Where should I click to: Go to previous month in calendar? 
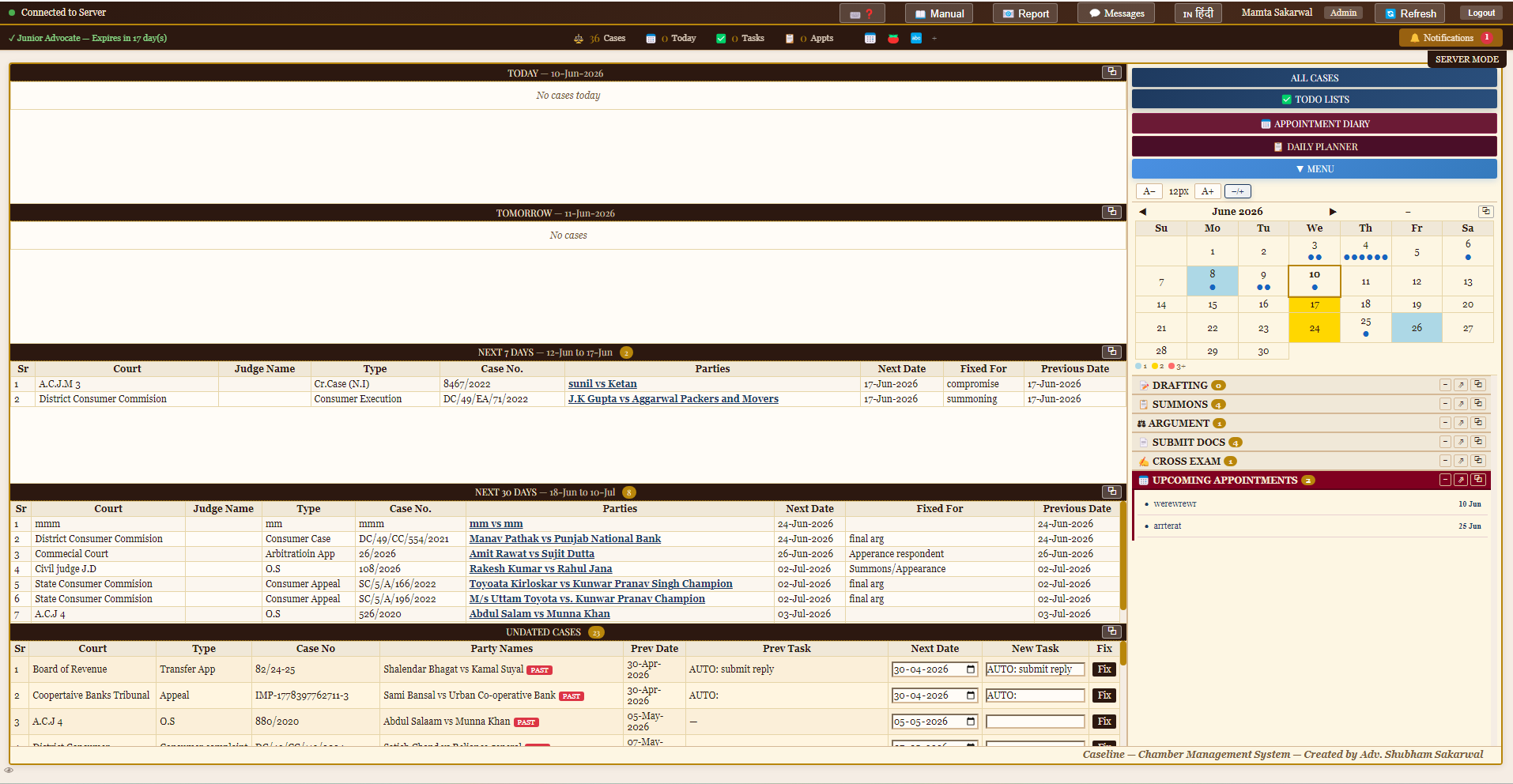pos(1142,212)
